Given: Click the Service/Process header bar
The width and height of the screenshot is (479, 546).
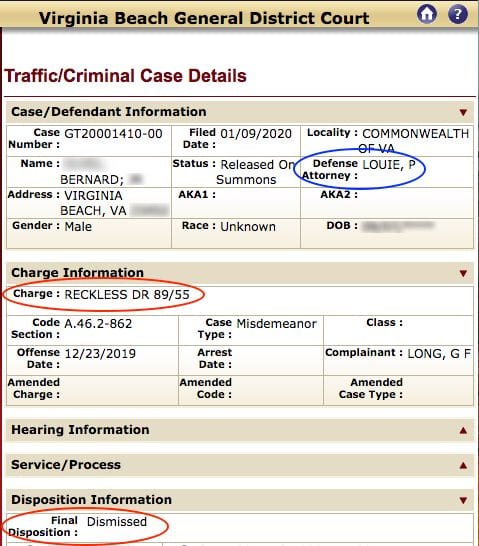Looking at the screenshot, I should coord(240,465).
